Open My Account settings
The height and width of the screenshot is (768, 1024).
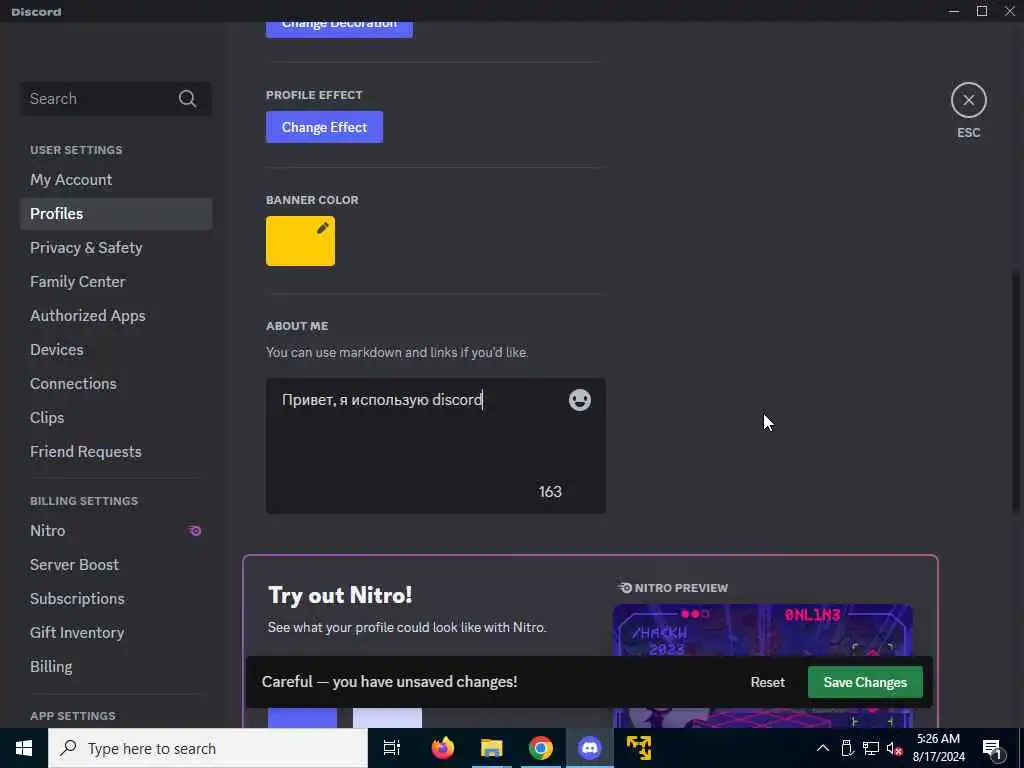[x=116, y=180]
